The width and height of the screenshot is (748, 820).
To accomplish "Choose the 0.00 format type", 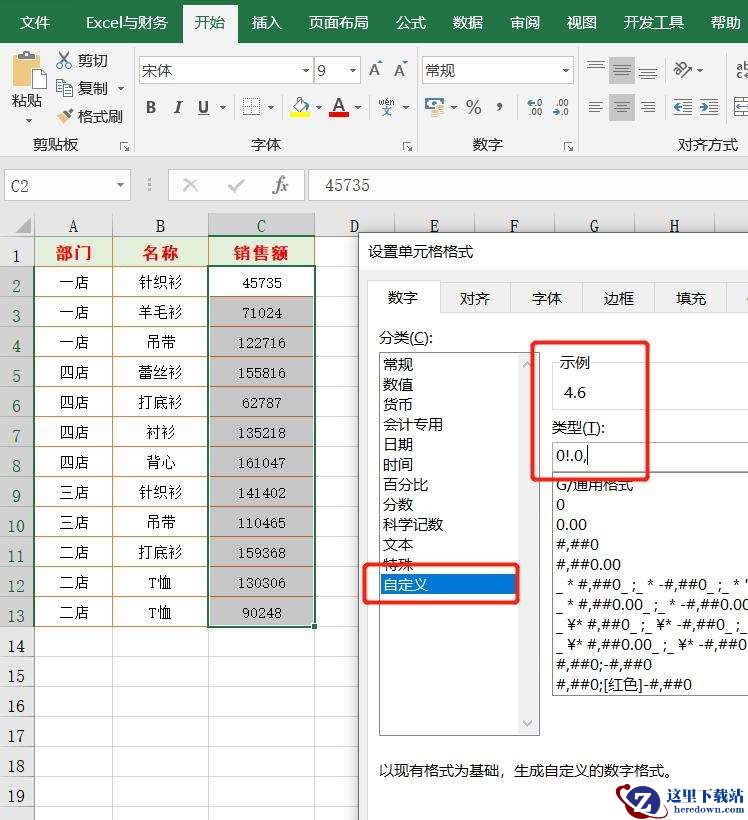I will click(571, 525).
